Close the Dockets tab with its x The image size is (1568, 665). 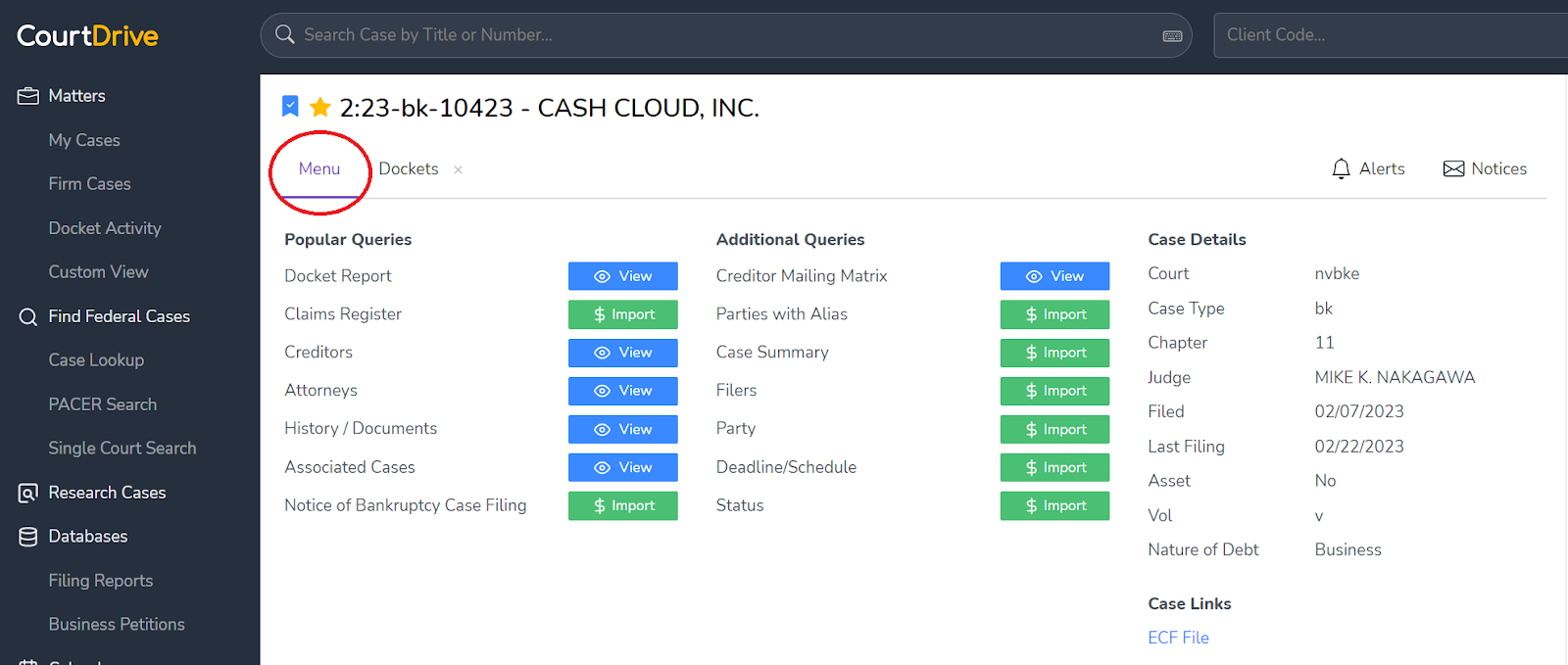click(458, 169)
